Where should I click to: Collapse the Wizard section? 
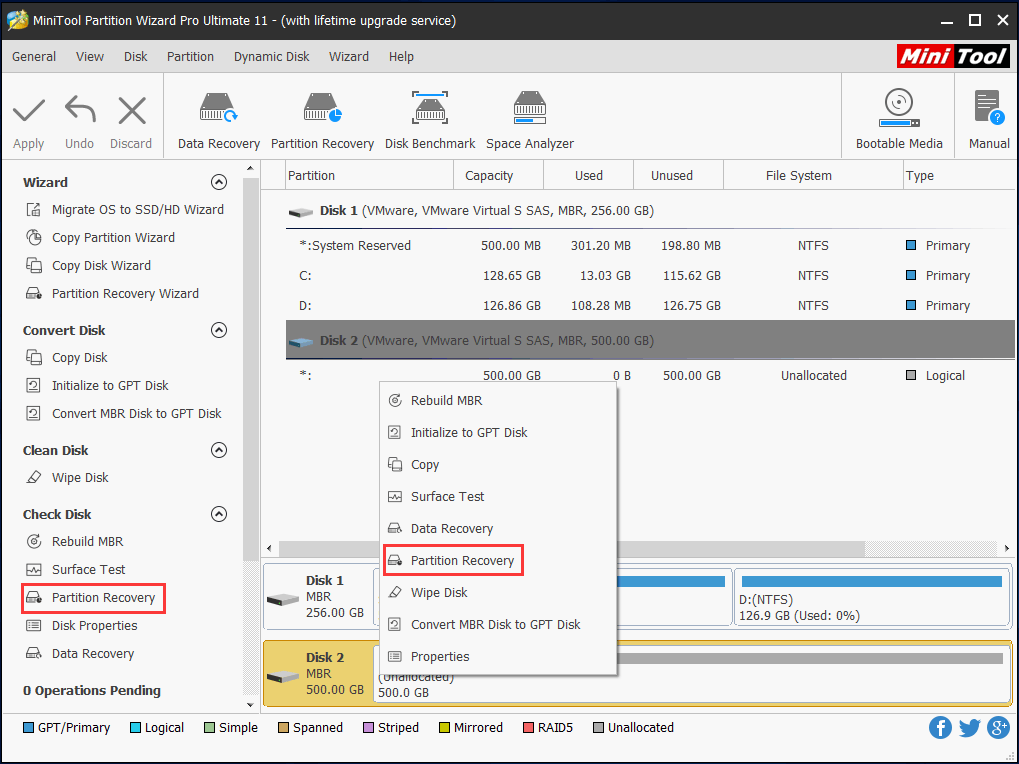(x=219, y=182)
